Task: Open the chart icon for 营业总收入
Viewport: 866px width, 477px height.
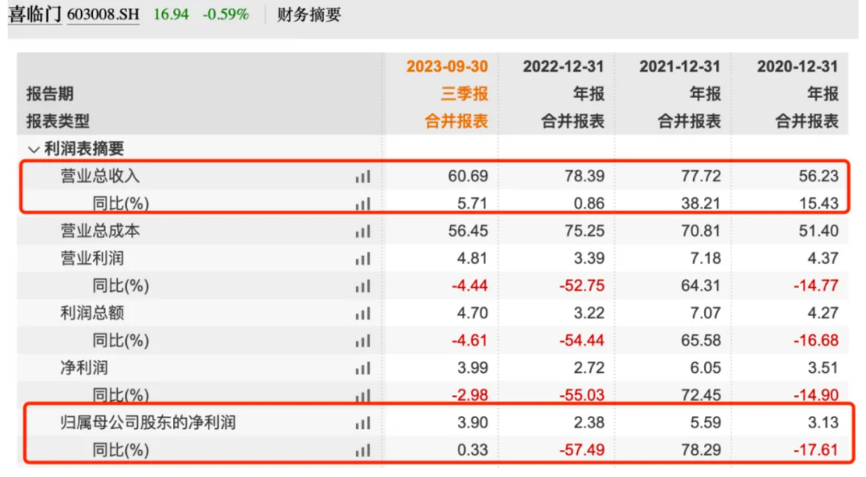Action: pos(362,176)
